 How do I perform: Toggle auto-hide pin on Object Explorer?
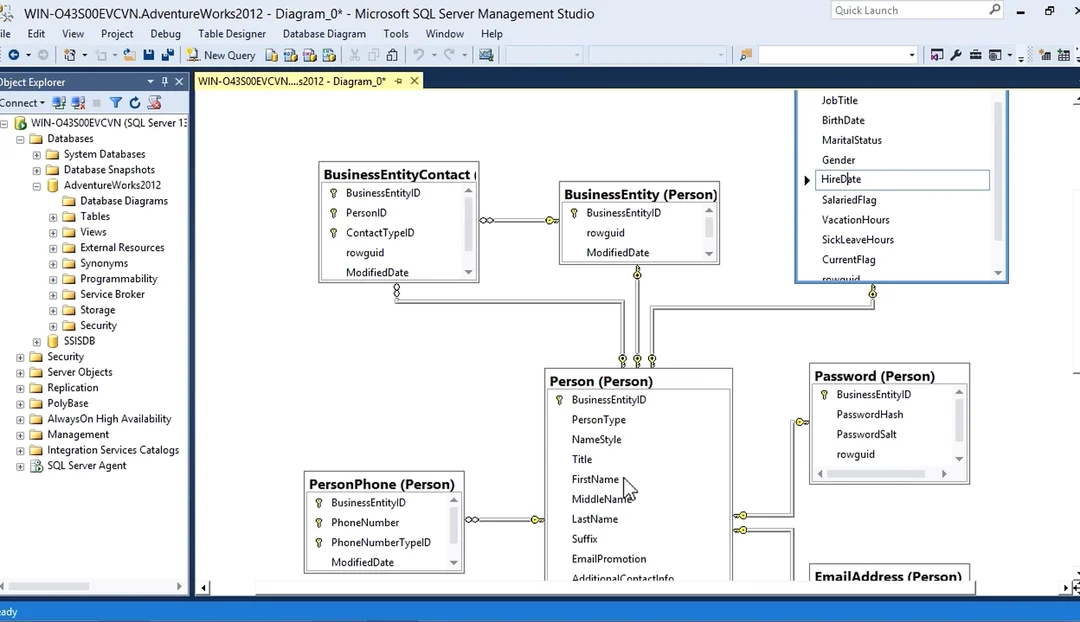(x=165, y=81)
